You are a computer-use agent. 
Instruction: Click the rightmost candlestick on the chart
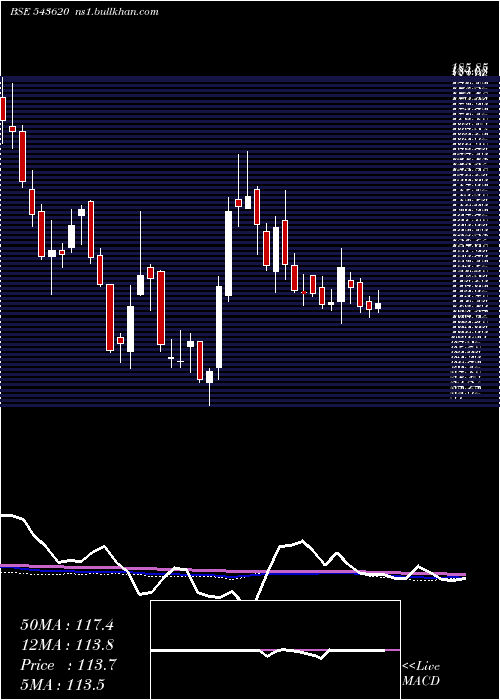[x=378, y=304]
